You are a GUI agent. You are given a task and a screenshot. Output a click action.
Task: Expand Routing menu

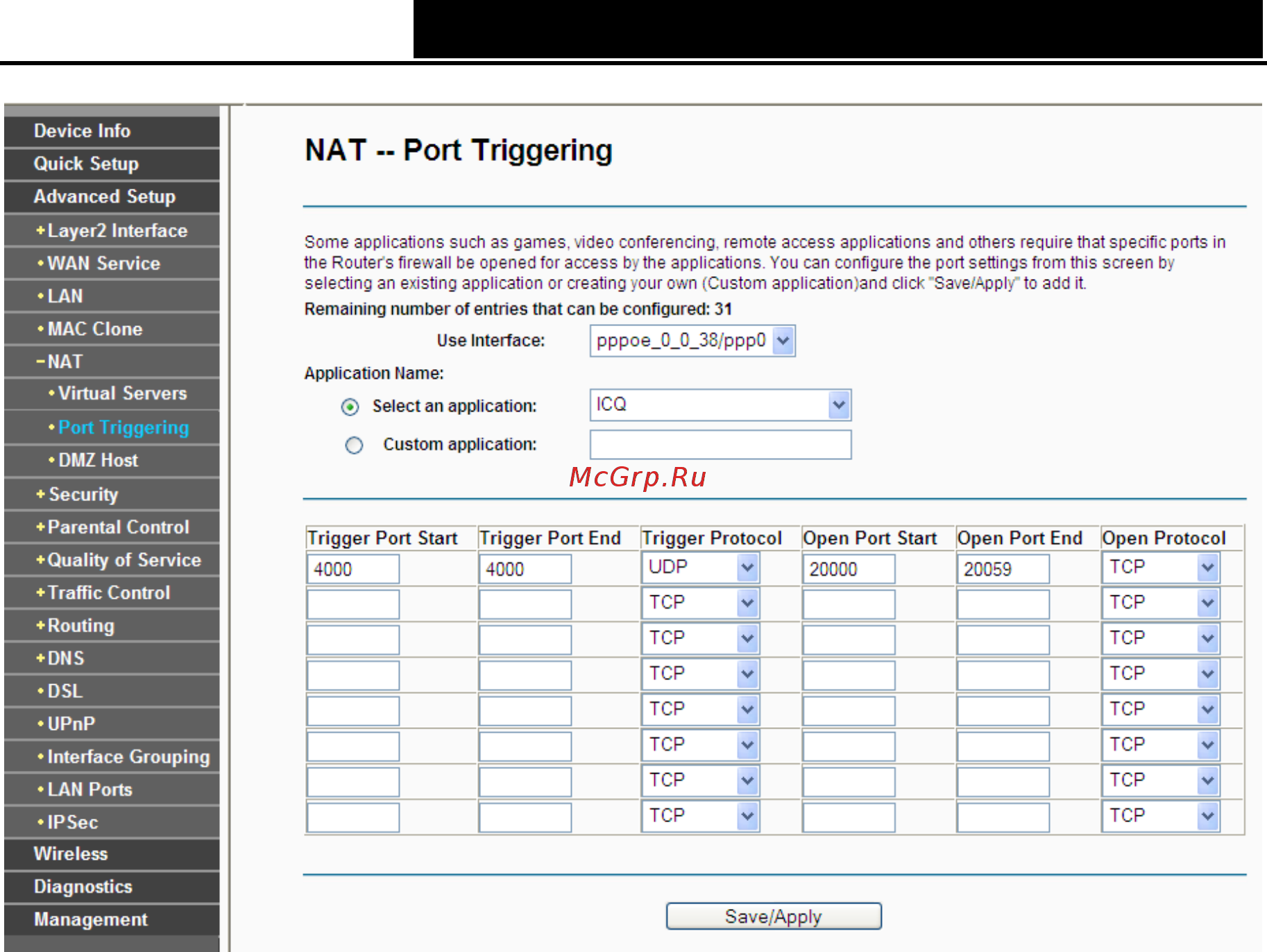click(75, 625)
